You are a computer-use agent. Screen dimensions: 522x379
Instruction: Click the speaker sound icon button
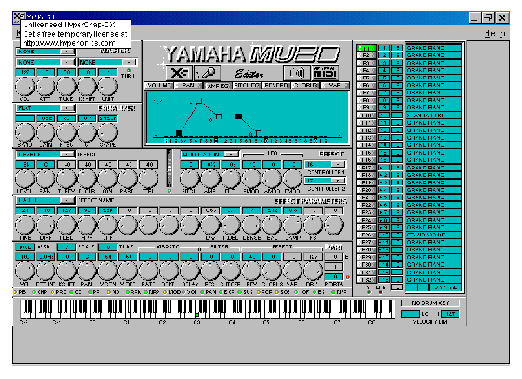click(x=296, y=73)
